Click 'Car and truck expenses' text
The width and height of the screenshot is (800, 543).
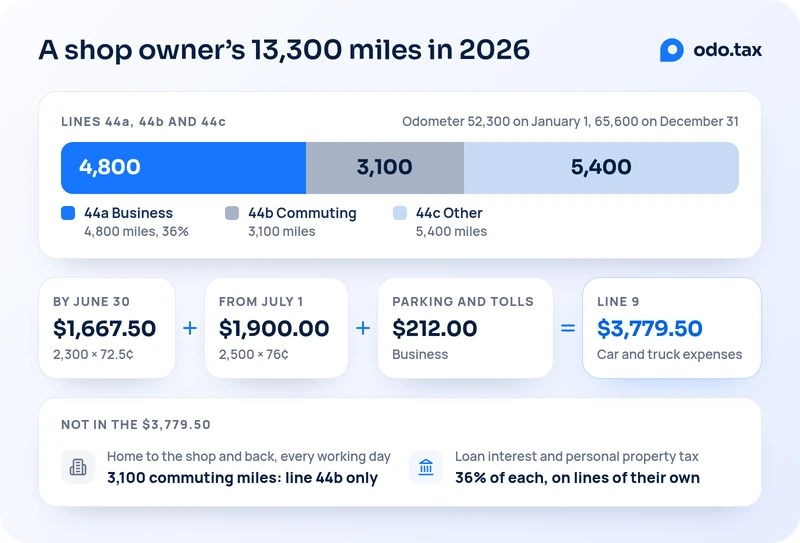tap(669, 354)
